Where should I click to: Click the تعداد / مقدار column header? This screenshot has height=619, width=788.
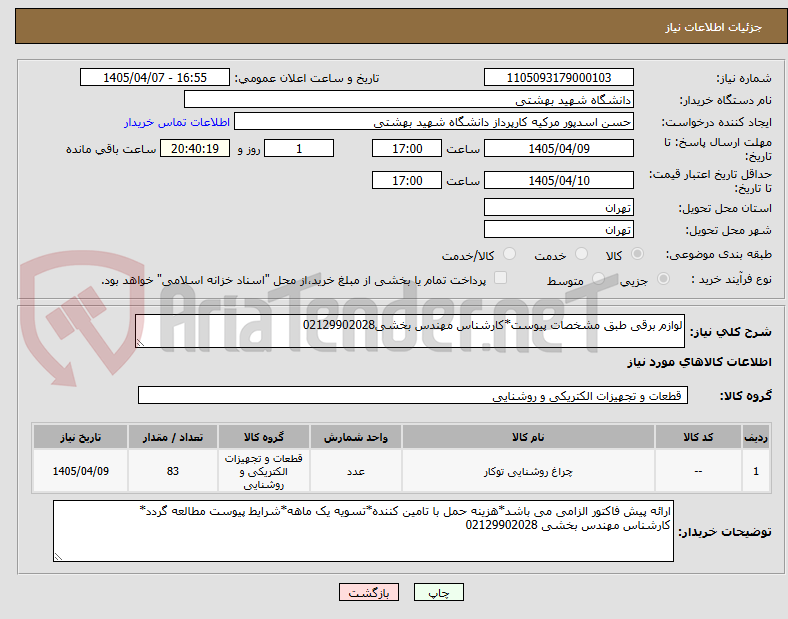pyautogui.click(x=173, y=437)
